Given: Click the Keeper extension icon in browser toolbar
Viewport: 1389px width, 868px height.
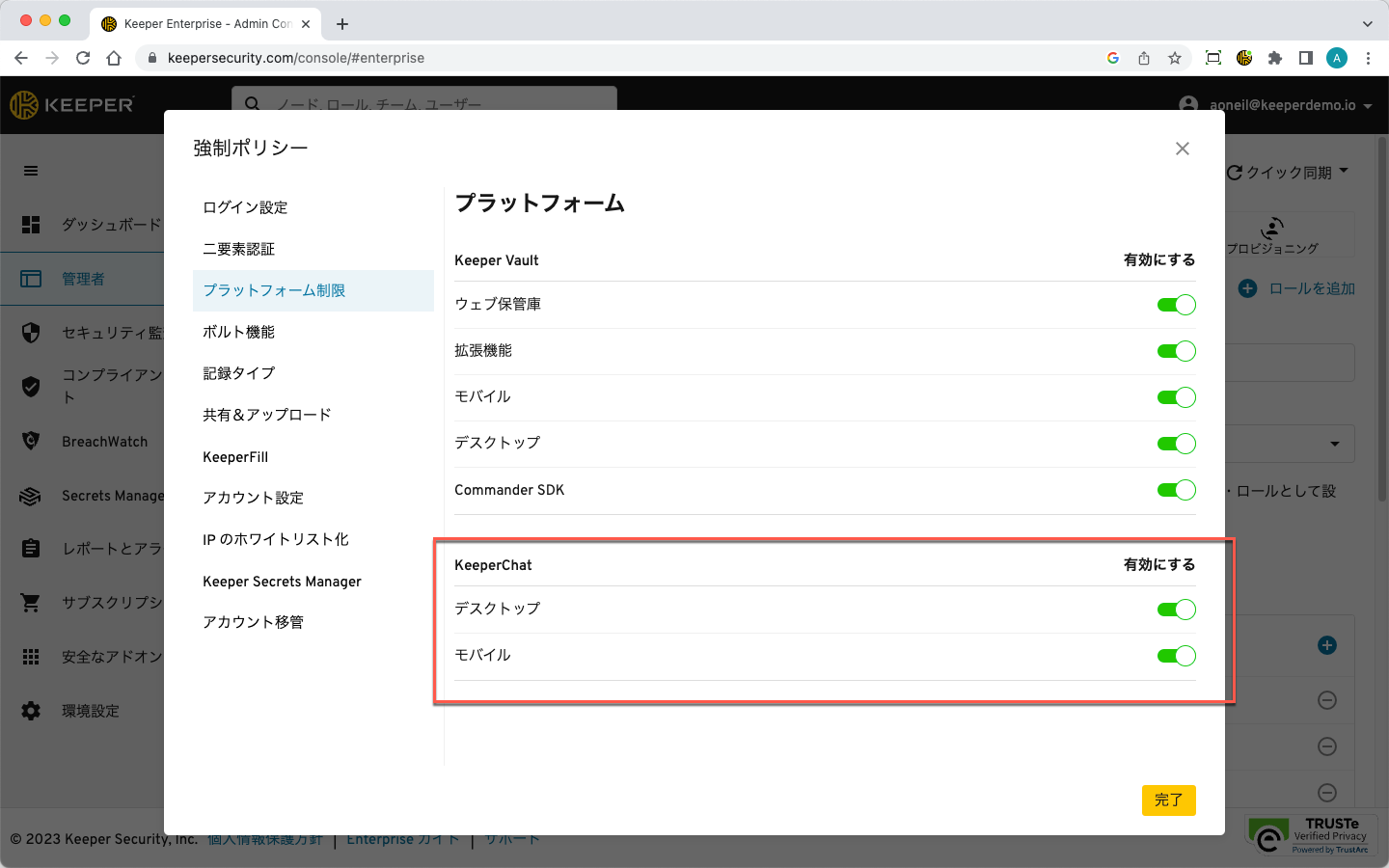Looking at the screenshot, I should pos(1244,58).
